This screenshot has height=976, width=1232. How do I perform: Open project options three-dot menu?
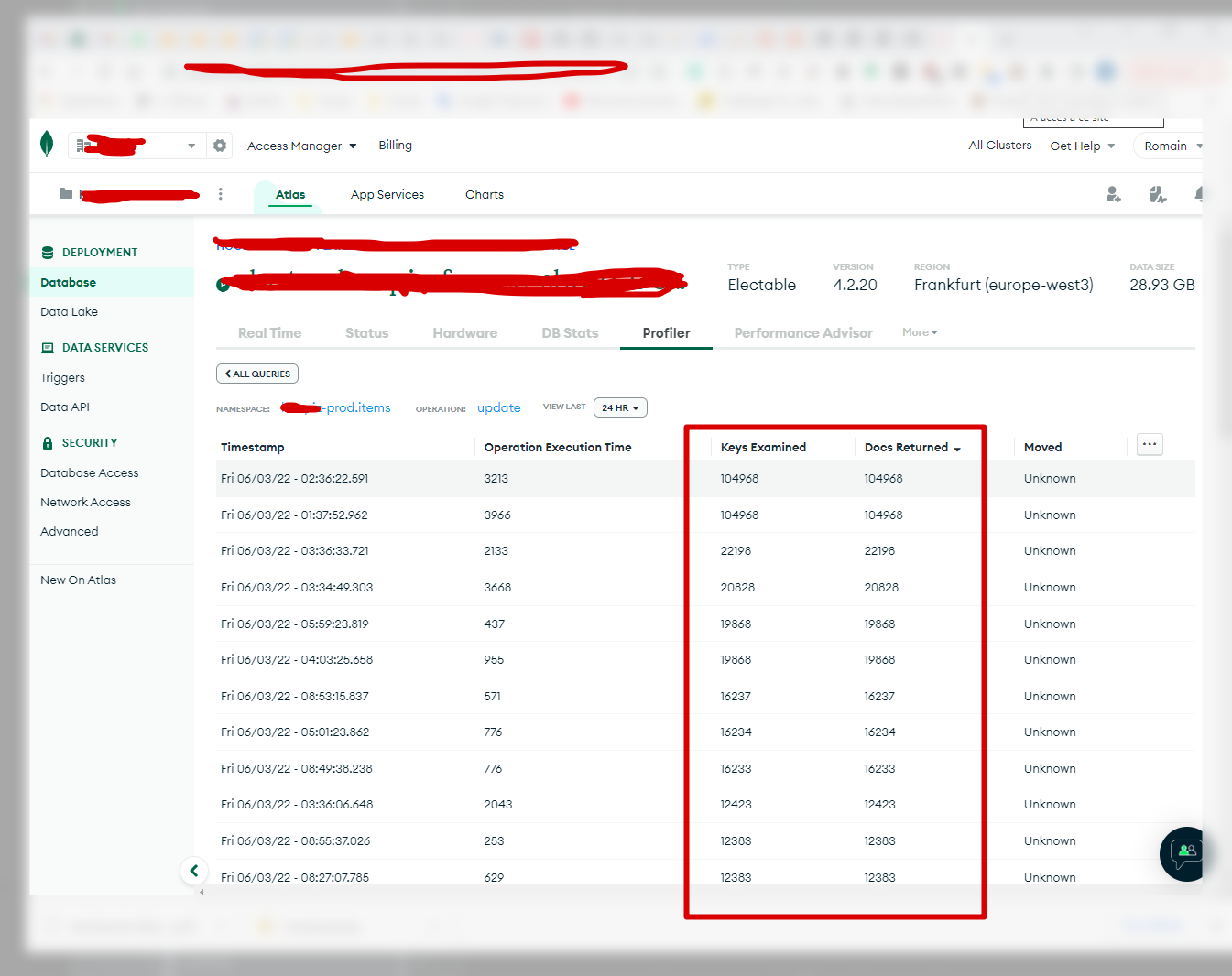[221, 194]
